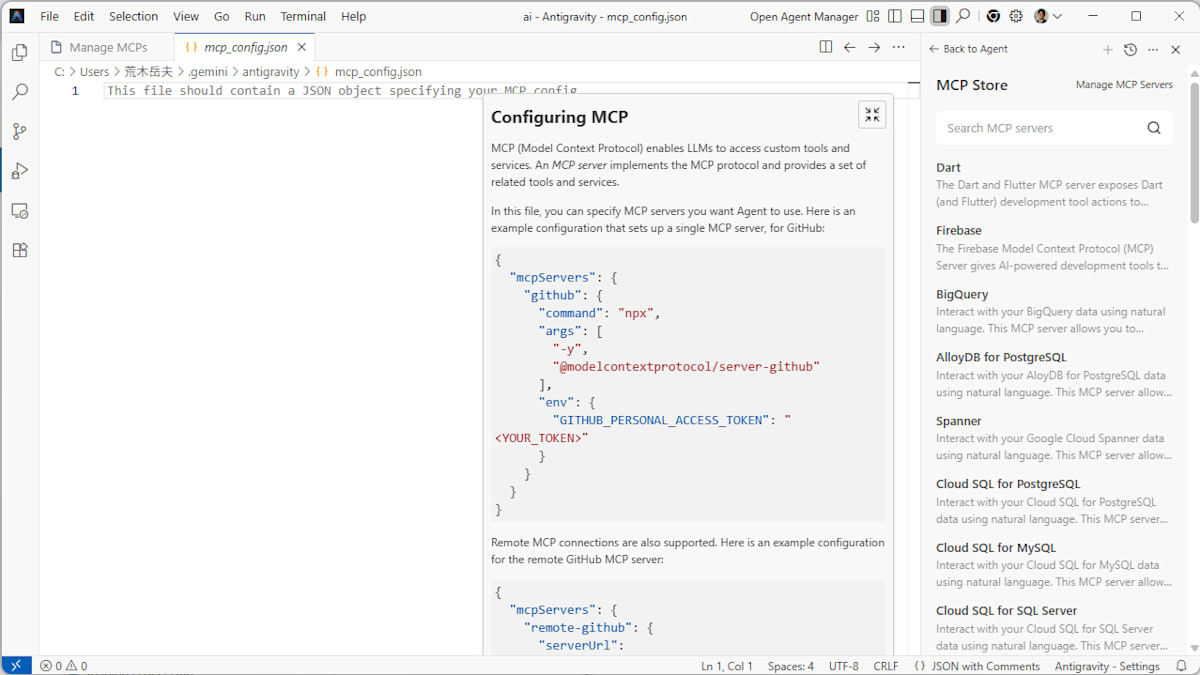Expand the Users breadcrumb segment
1200x675 pixels.
[94, 72]
